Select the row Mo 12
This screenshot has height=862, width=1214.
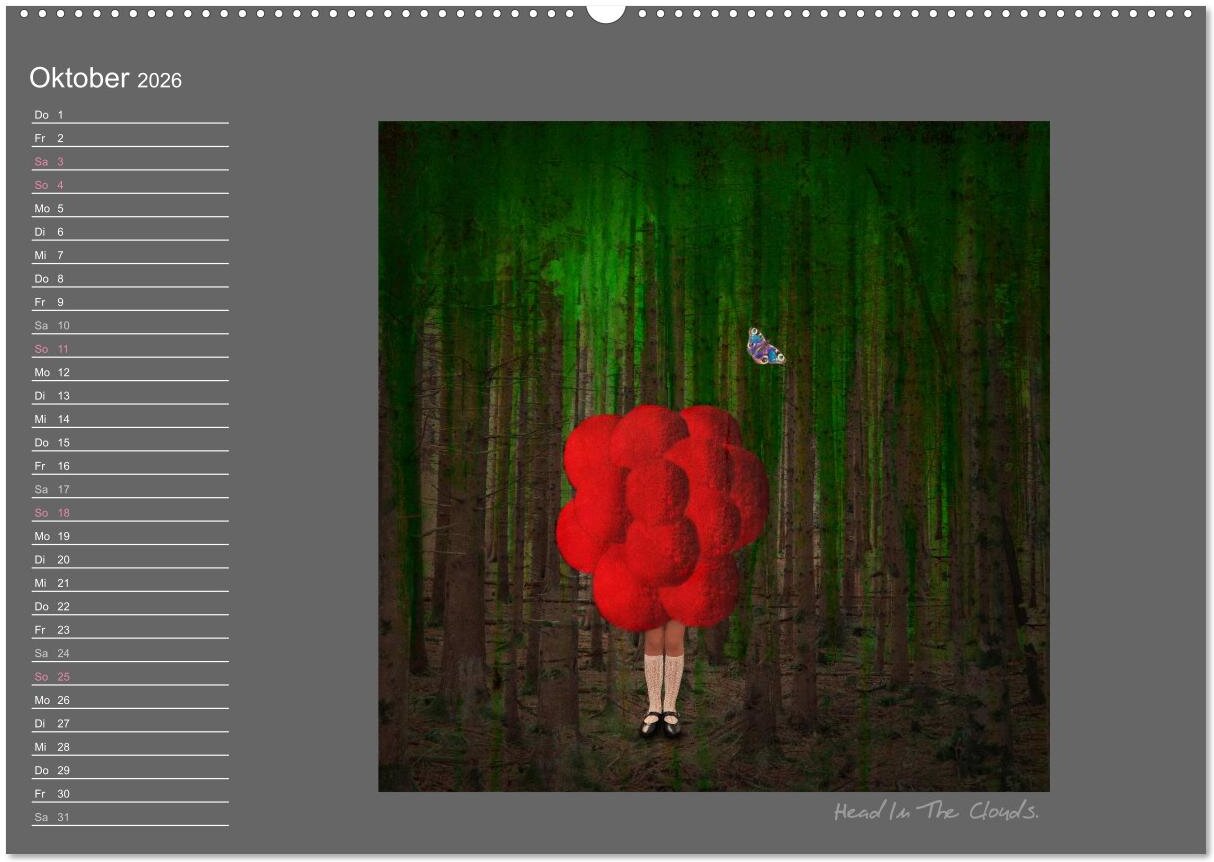click(x=130, y=372)
